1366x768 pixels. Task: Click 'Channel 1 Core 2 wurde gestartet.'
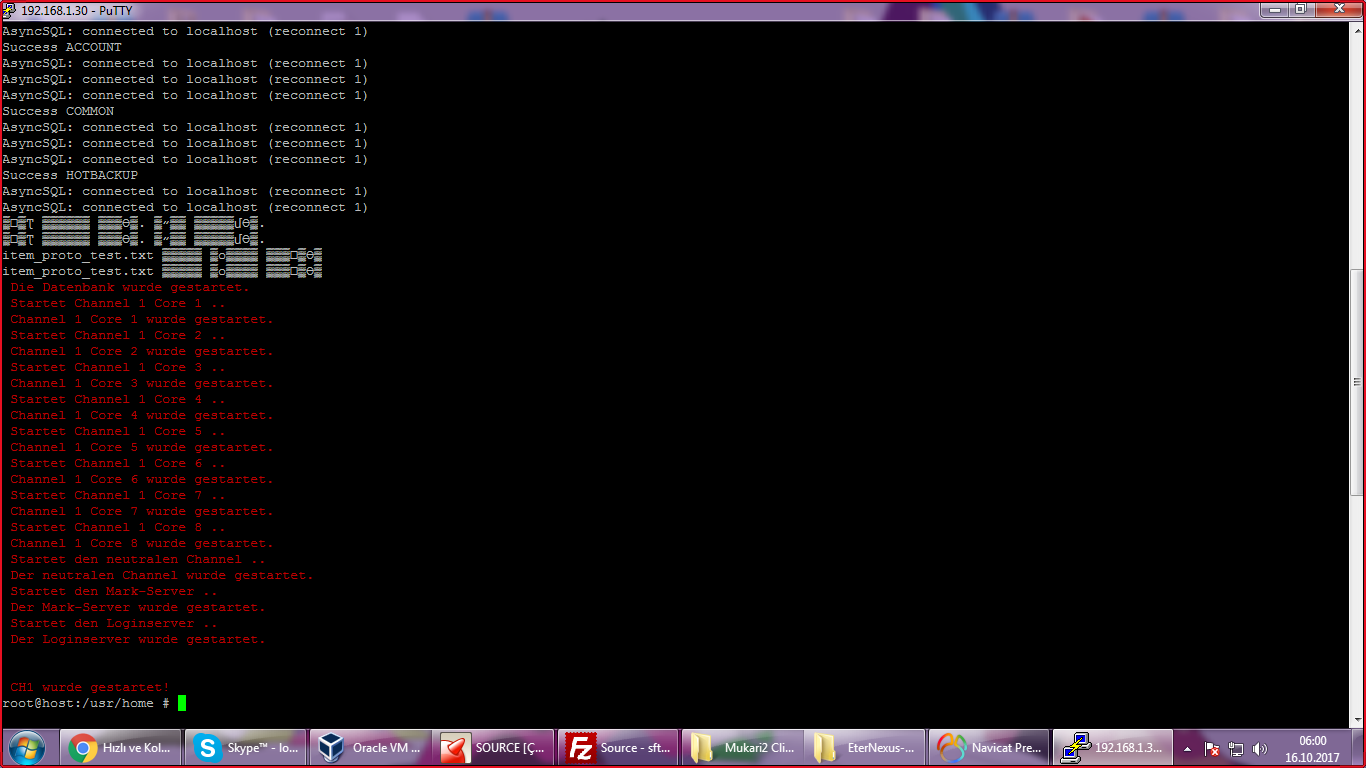[x=142, y=351]
